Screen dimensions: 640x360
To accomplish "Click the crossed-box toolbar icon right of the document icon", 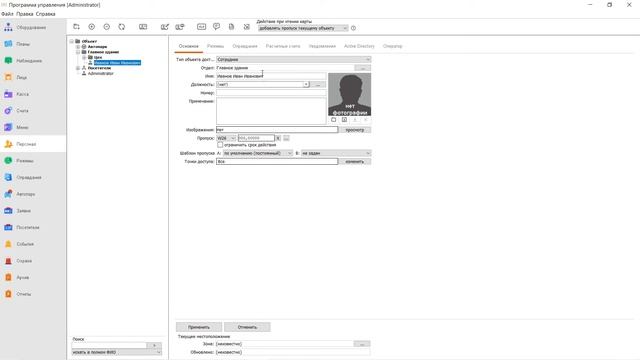I will pyautogui.click(x=247, y=27).
